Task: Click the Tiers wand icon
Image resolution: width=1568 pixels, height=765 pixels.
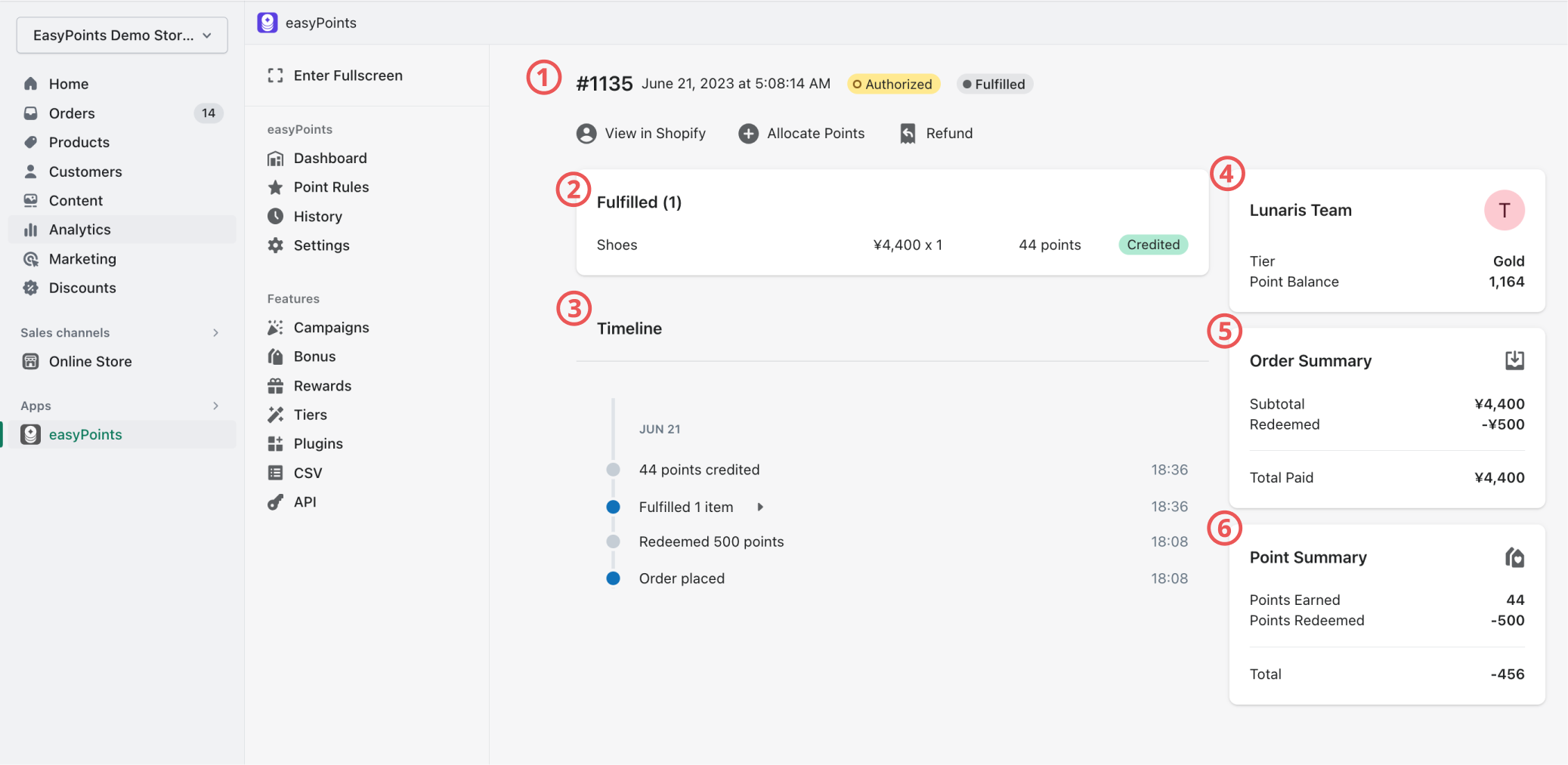Action: pos(275,415)
